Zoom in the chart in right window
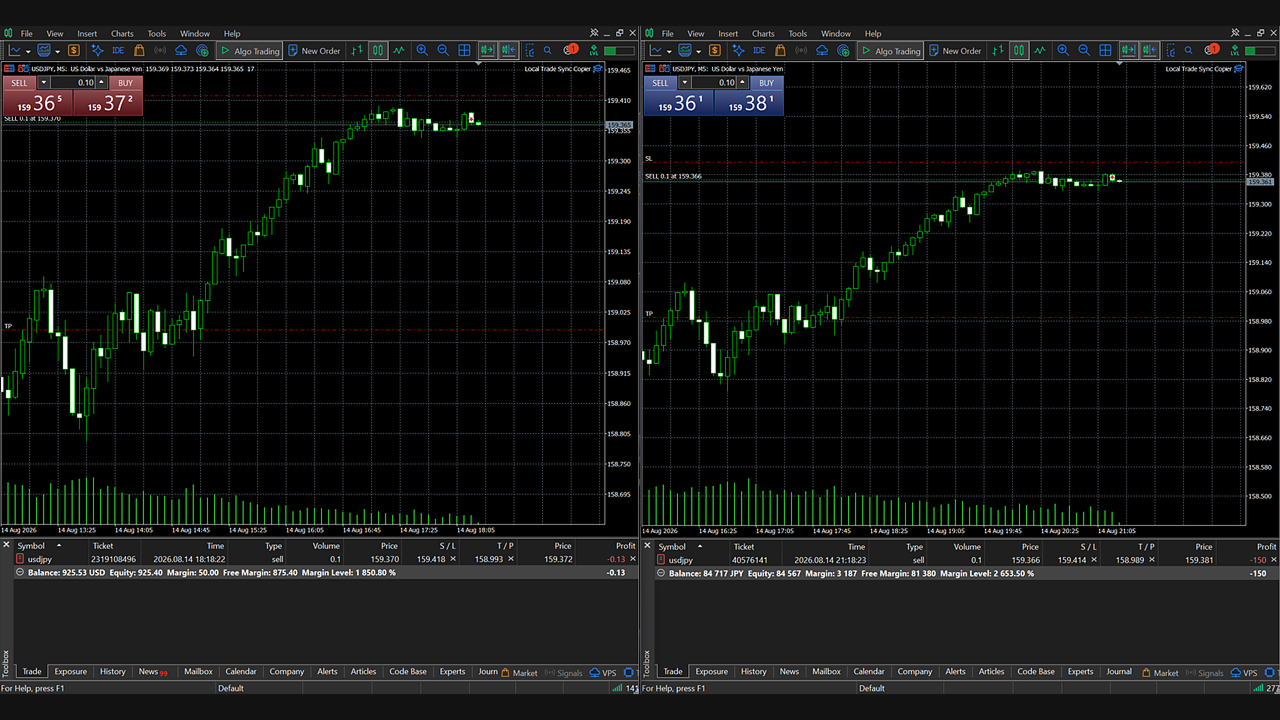The image size is (1280, 720). (1063, 50)
